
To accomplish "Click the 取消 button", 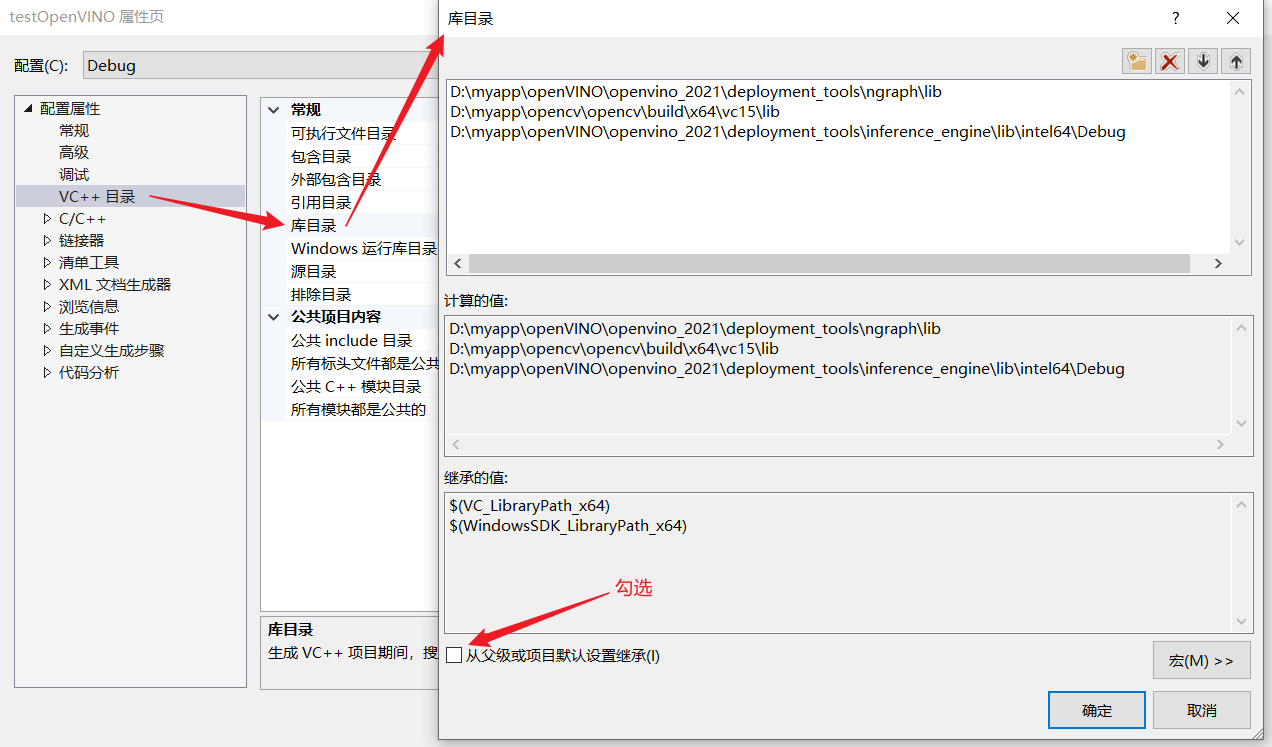I will [x=1202, y=710].
